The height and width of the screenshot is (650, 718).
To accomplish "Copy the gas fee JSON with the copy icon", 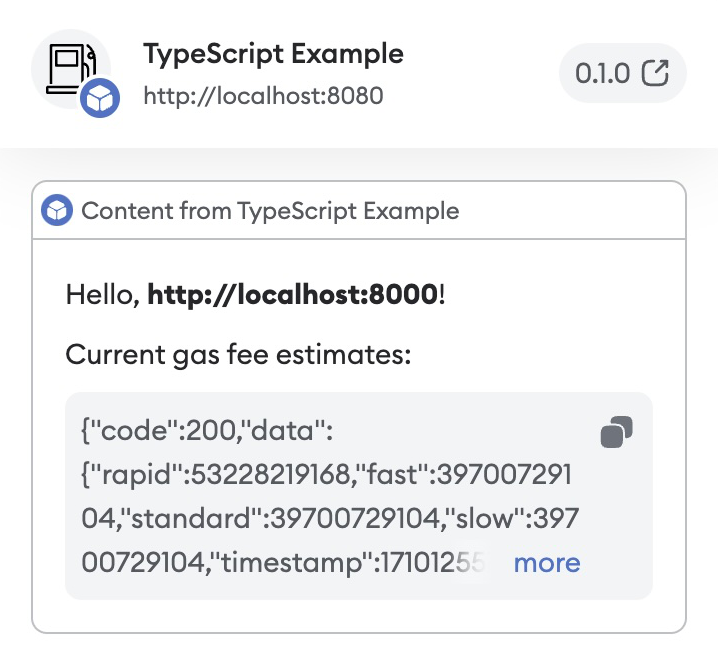I will [616, 432].
